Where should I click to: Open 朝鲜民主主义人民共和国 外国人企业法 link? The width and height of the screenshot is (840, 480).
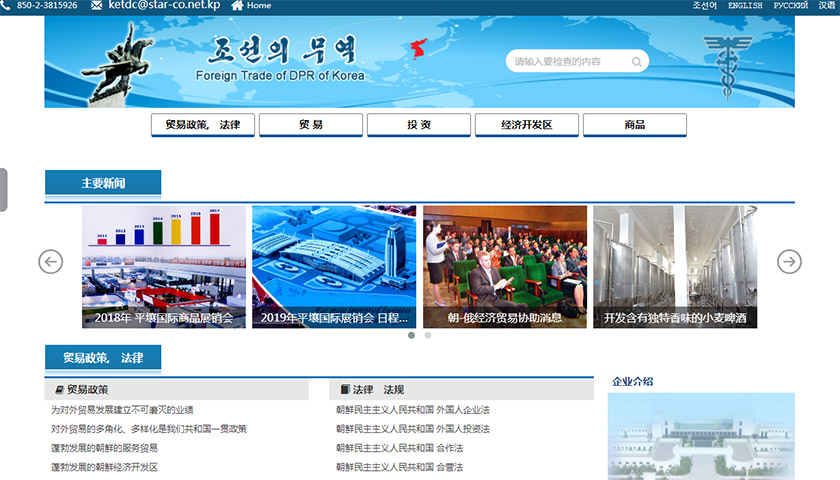(x=413, y=410)
